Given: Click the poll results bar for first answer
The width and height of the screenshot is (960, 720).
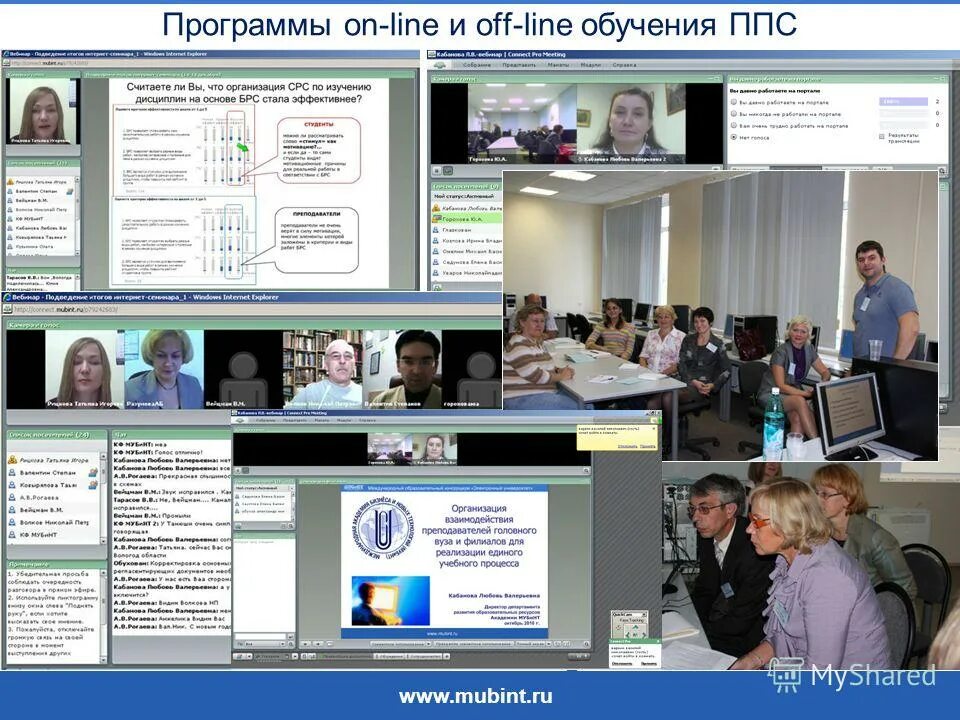Looking at the screenshot, I should [902, 102].
